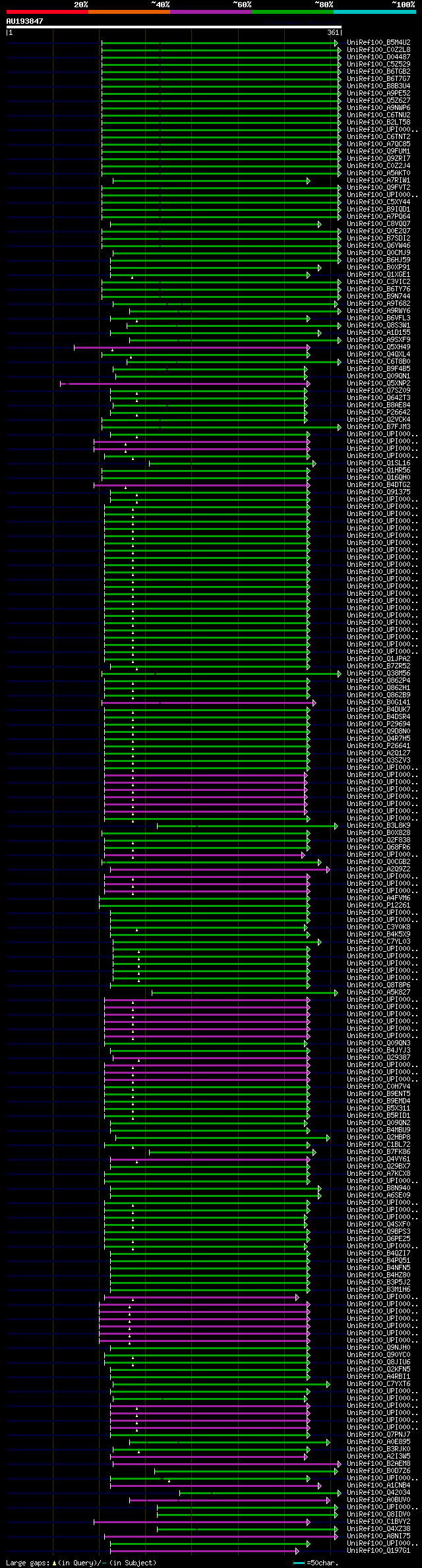This screenshot has width=422, height=1568.
Task: Choose the UniRef100_C8VQQ7 row label
Action: click(378, 224)
